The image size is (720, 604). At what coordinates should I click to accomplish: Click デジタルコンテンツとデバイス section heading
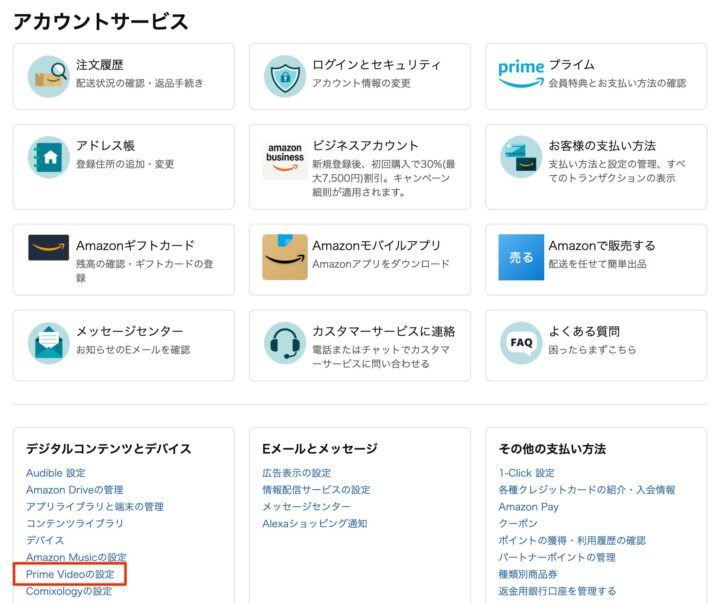coord(108,448)
